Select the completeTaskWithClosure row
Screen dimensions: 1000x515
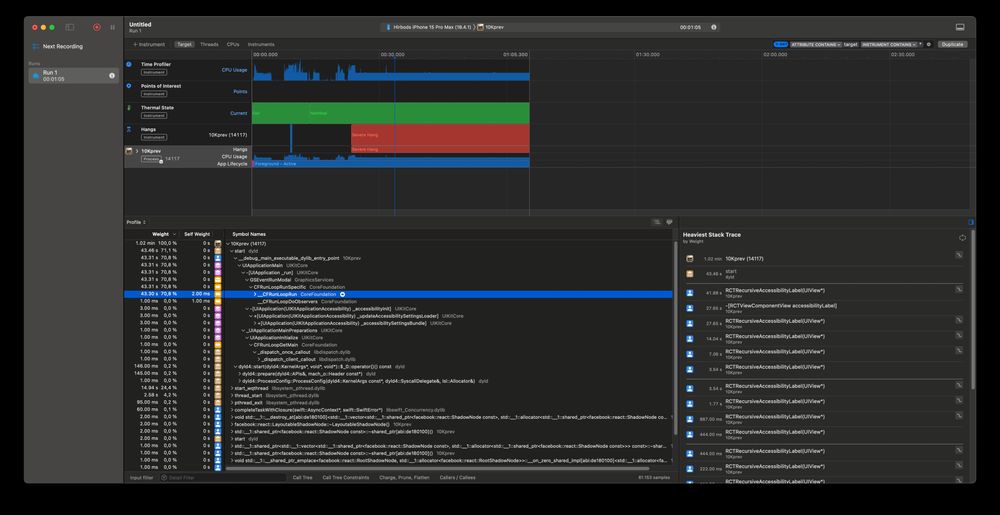398,409
